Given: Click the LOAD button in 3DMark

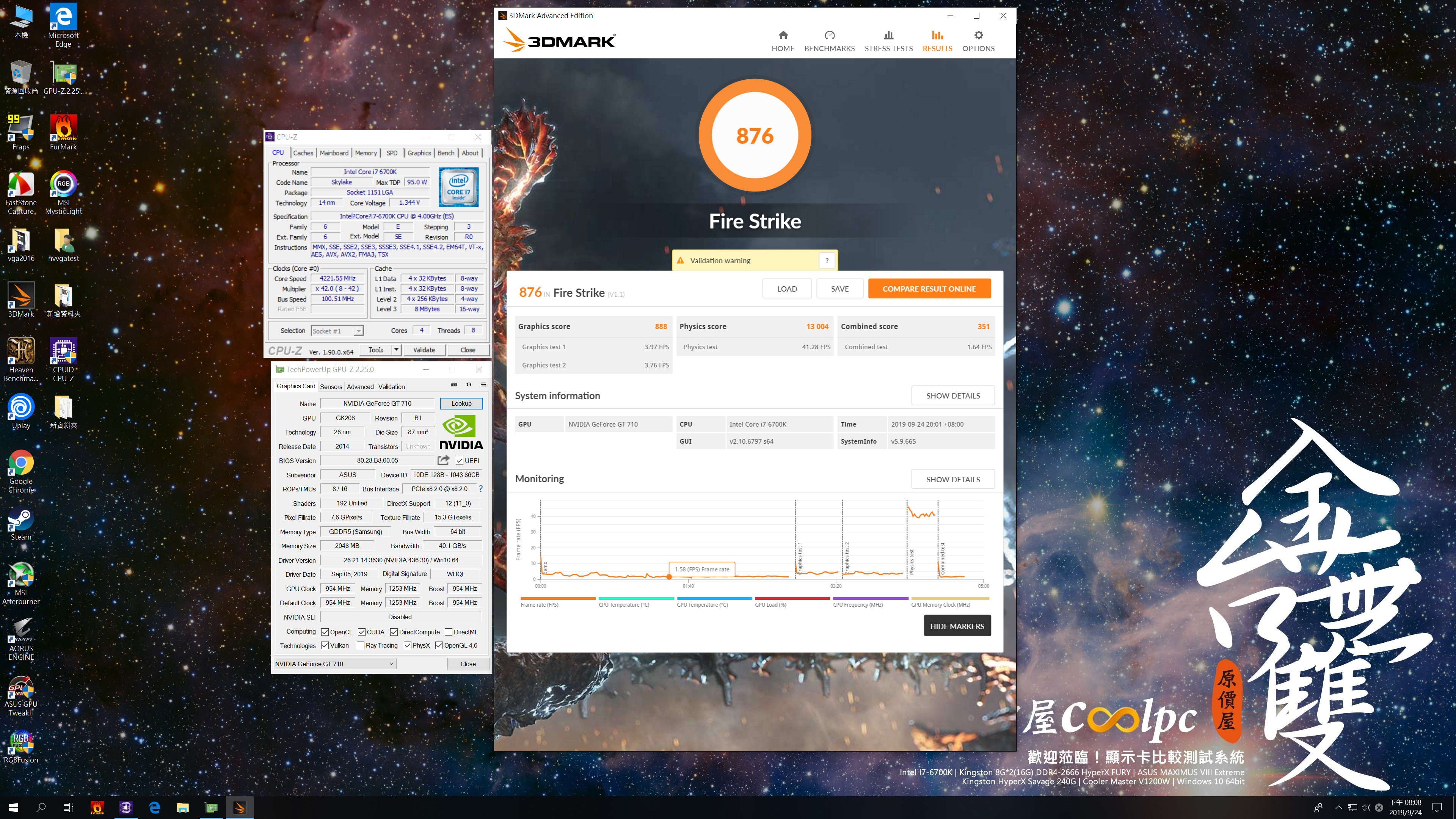Looking at the screenshot, I should (787, 289).
